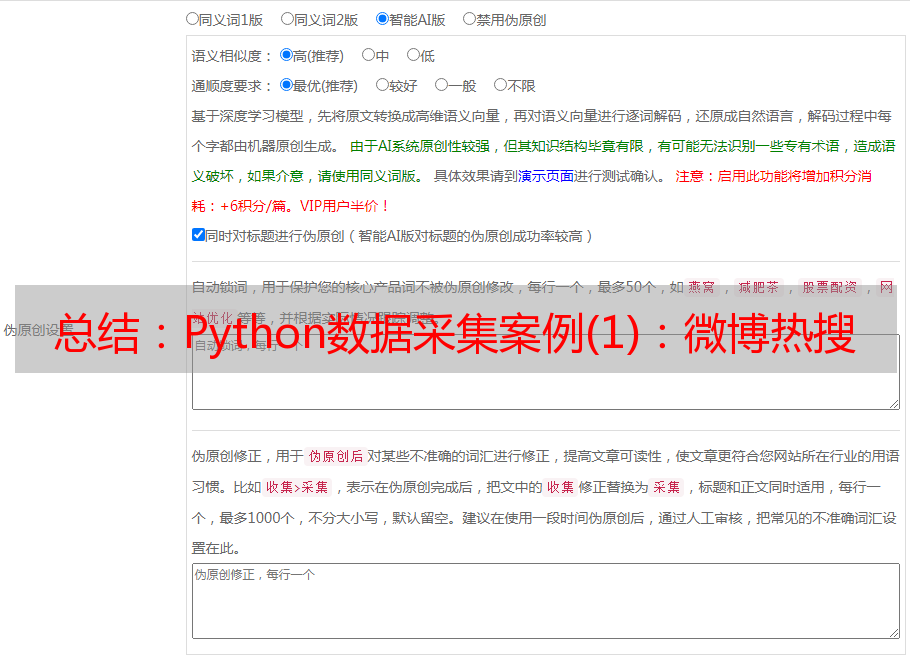This screenshot has width=911, height=658.
Task: Click the red VIP用户半价 notice text
Action: point(344,206)
